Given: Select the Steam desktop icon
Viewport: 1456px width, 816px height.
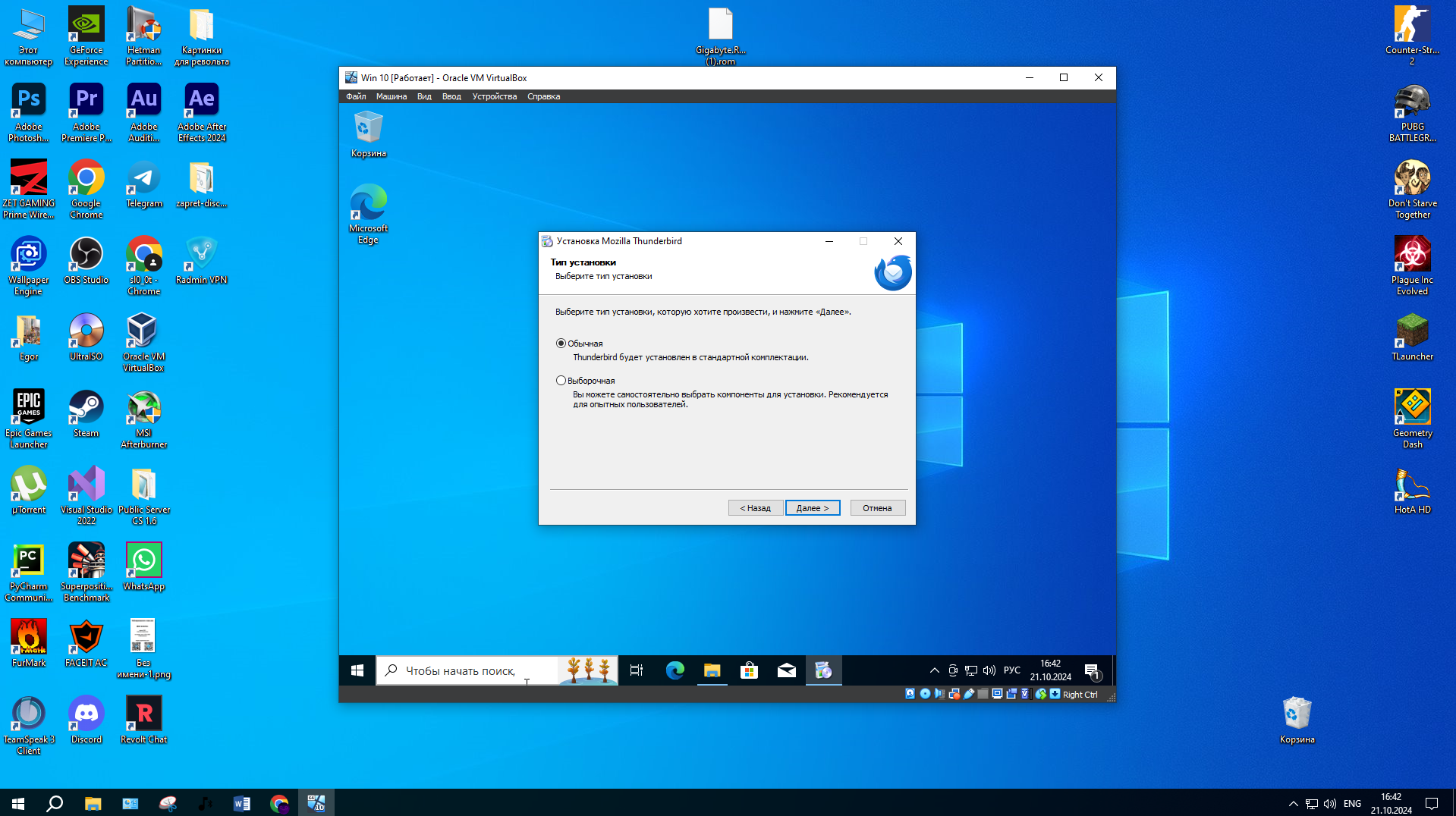Looking at the screenshot, I should (86, 414).
